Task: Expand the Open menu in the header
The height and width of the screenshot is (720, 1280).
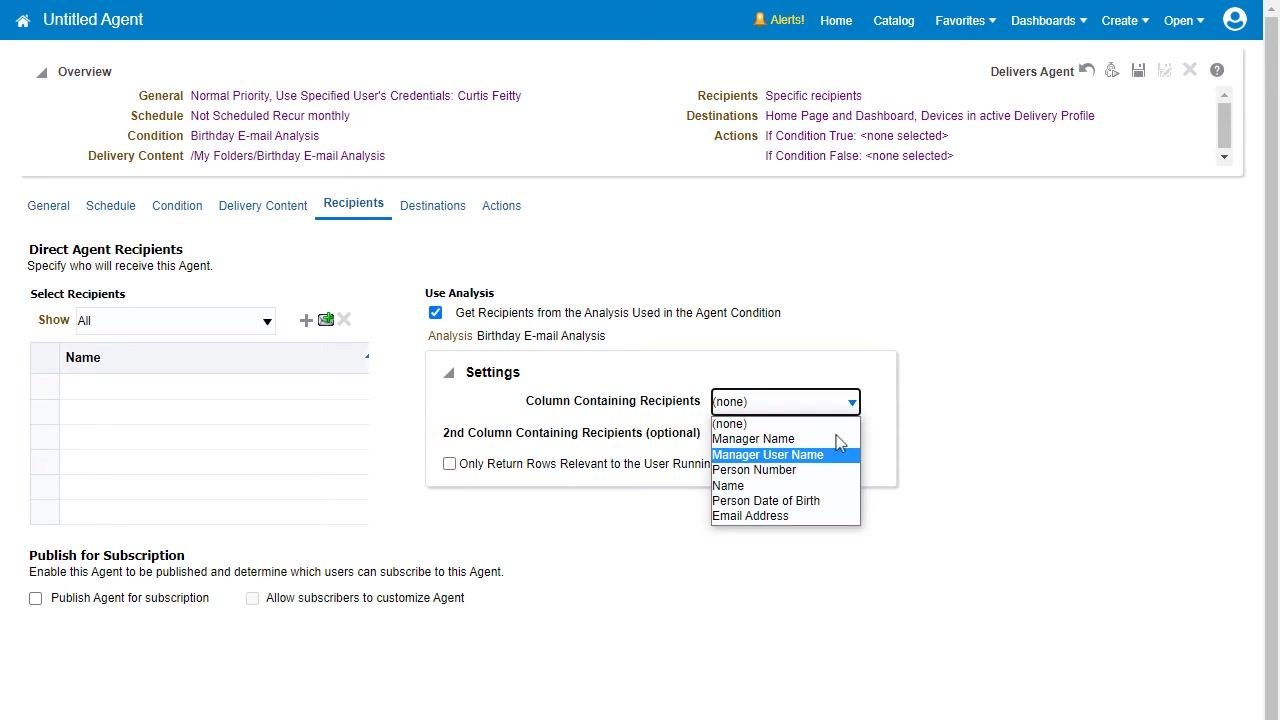Action: pos(1184,20)
